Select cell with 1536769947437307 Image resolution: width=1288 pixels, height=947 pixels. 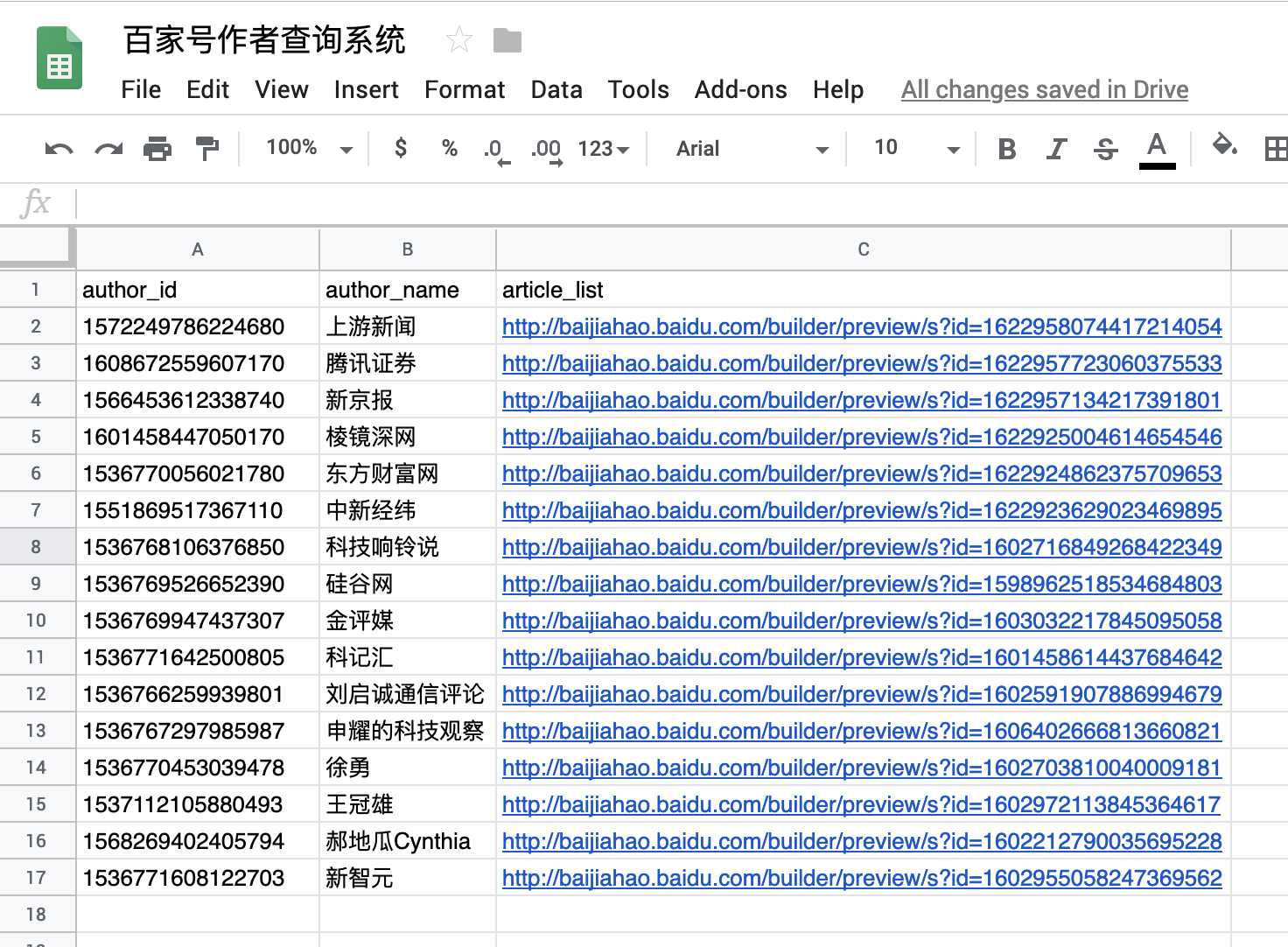click(198, 621)
